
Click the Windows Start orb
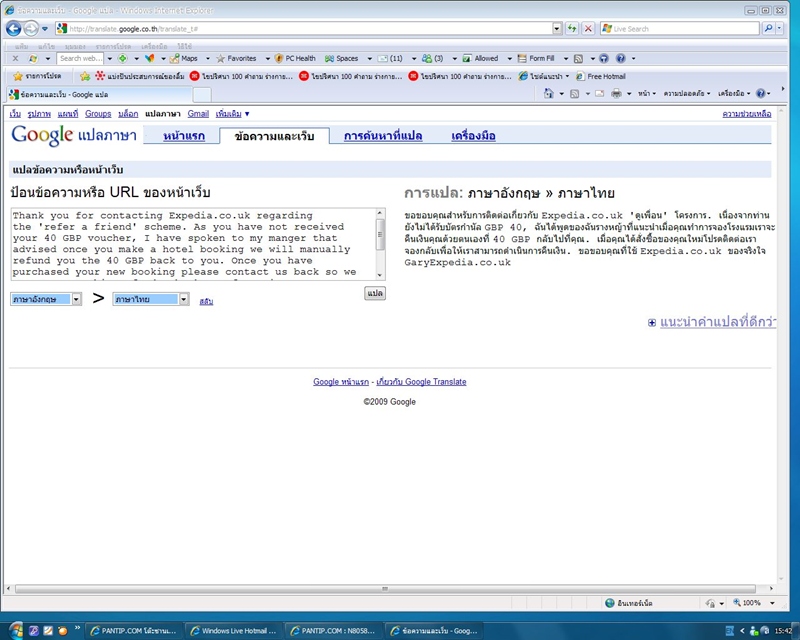[x=15, y=630]
